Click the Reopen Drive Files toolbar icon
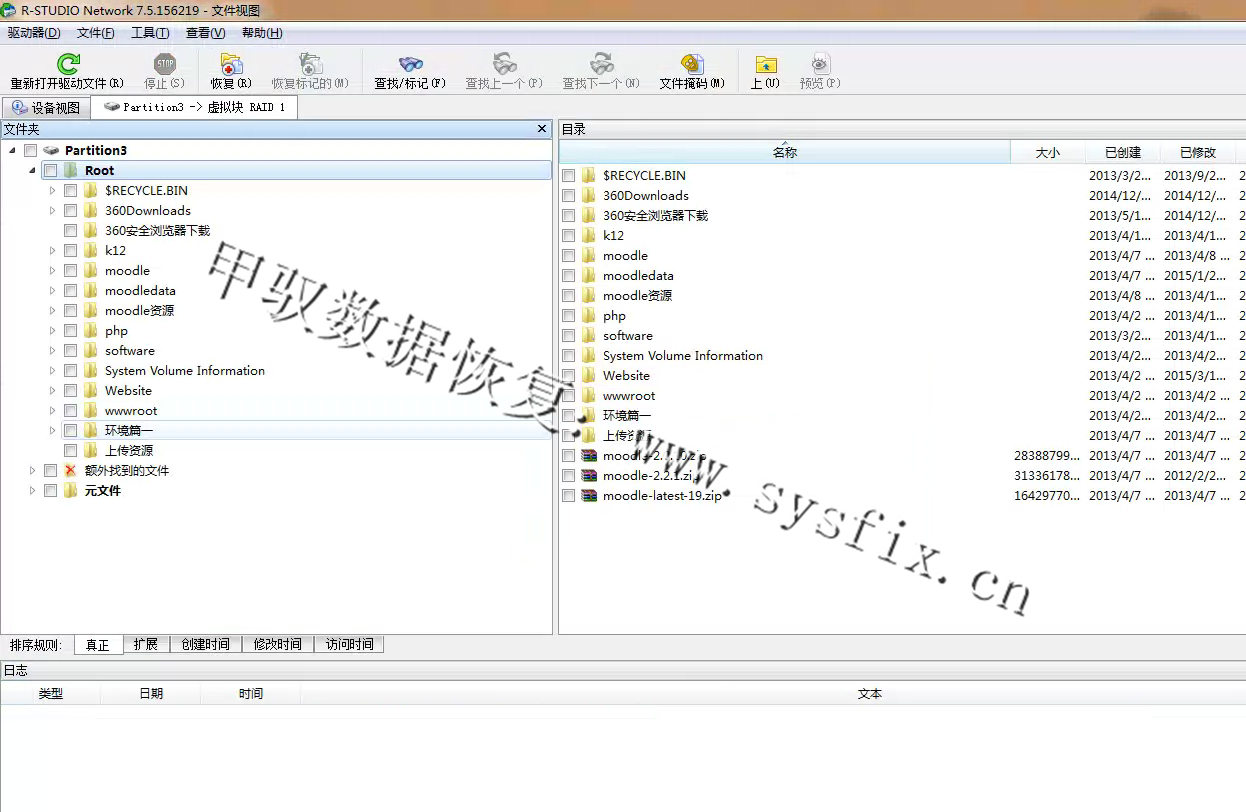1246x812 pixels. [x=68, y=64]
